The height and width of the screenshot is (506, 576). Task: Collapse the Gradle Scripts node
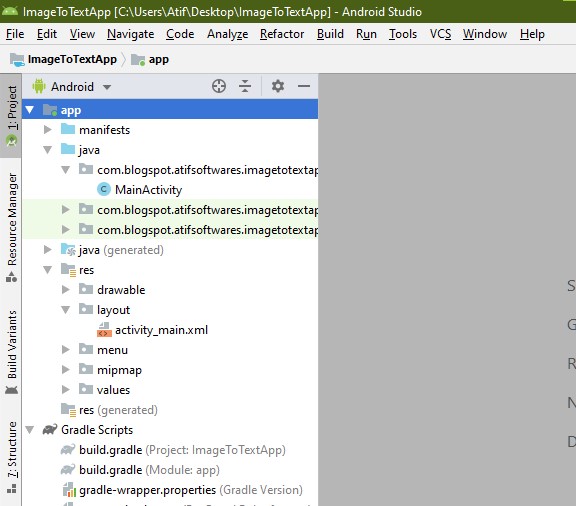point(30,430)
